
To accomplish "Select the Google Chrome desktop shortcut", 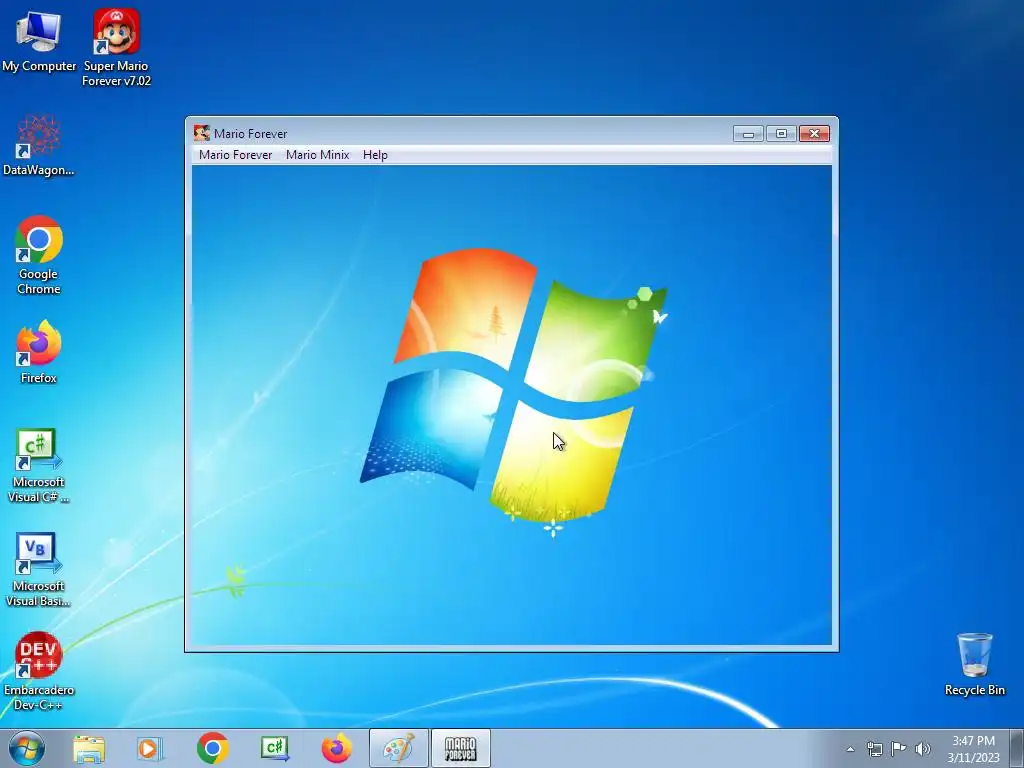I will (39, 255).
